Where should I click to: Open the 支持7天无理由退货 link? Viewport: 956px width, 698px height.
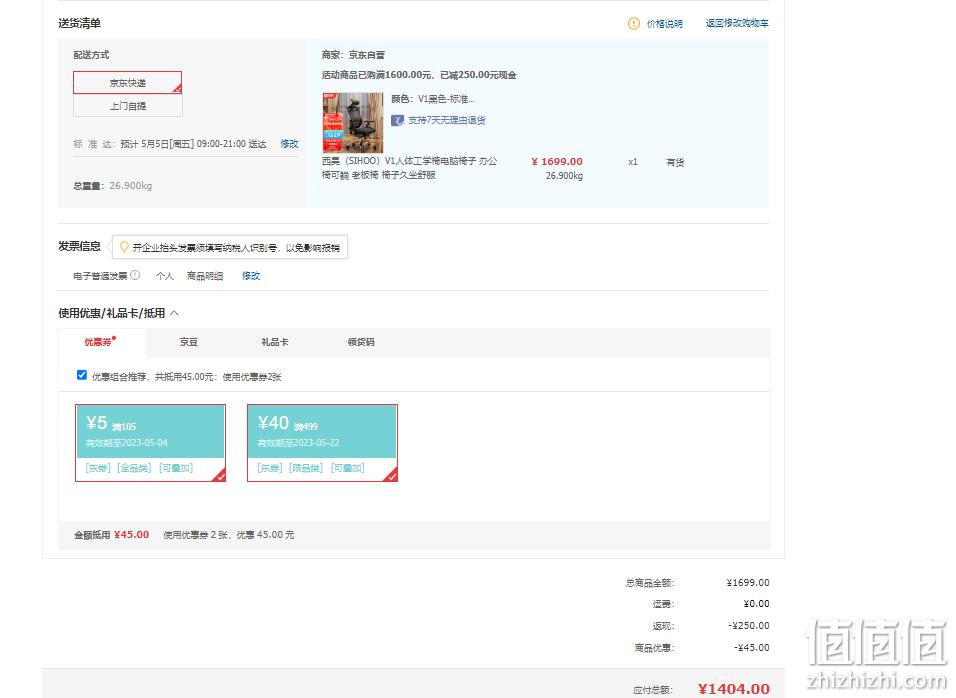(x=446, y=120)
